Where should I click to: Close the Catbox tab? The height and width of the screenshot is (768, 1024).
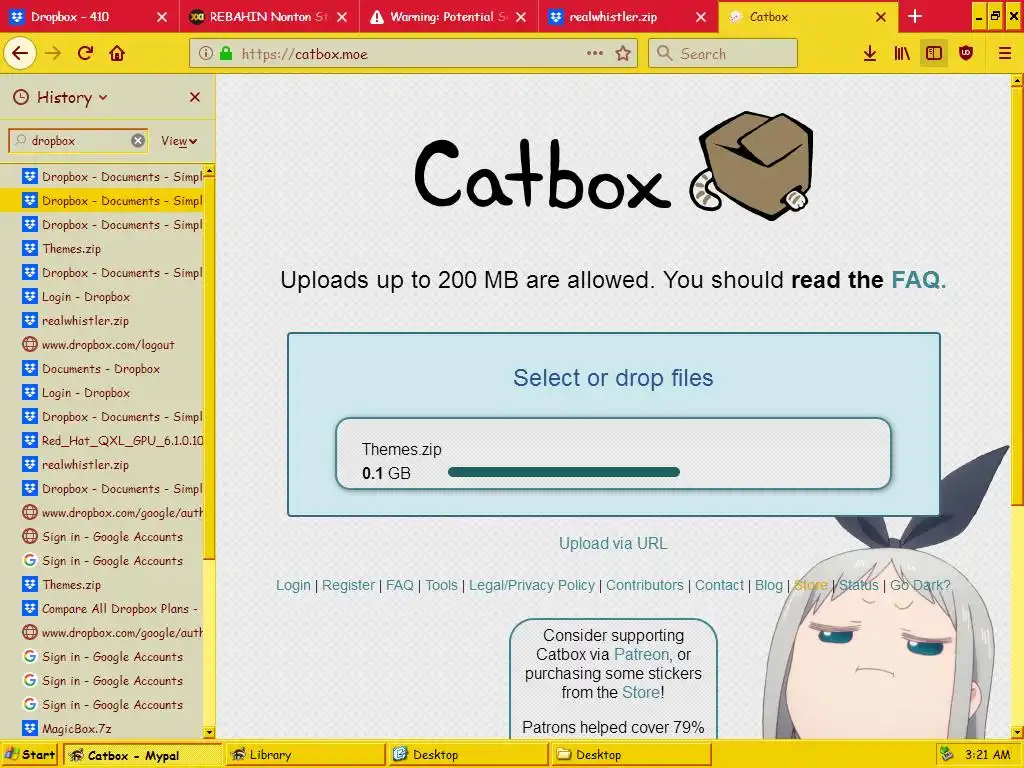pos(880,17)
